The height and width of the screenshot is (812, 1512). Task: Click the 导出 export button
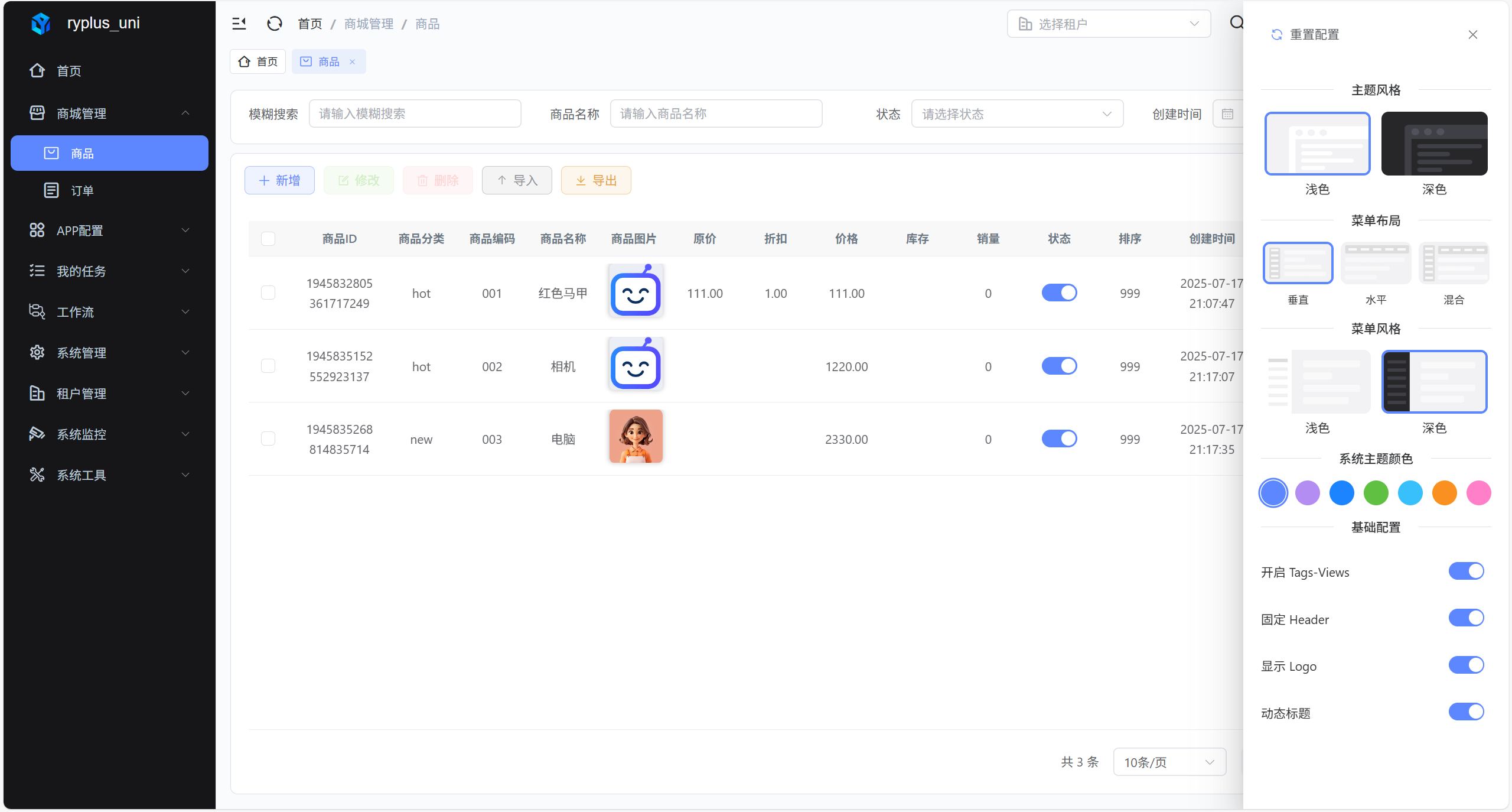pyautogui.click(x=595, y=180)
